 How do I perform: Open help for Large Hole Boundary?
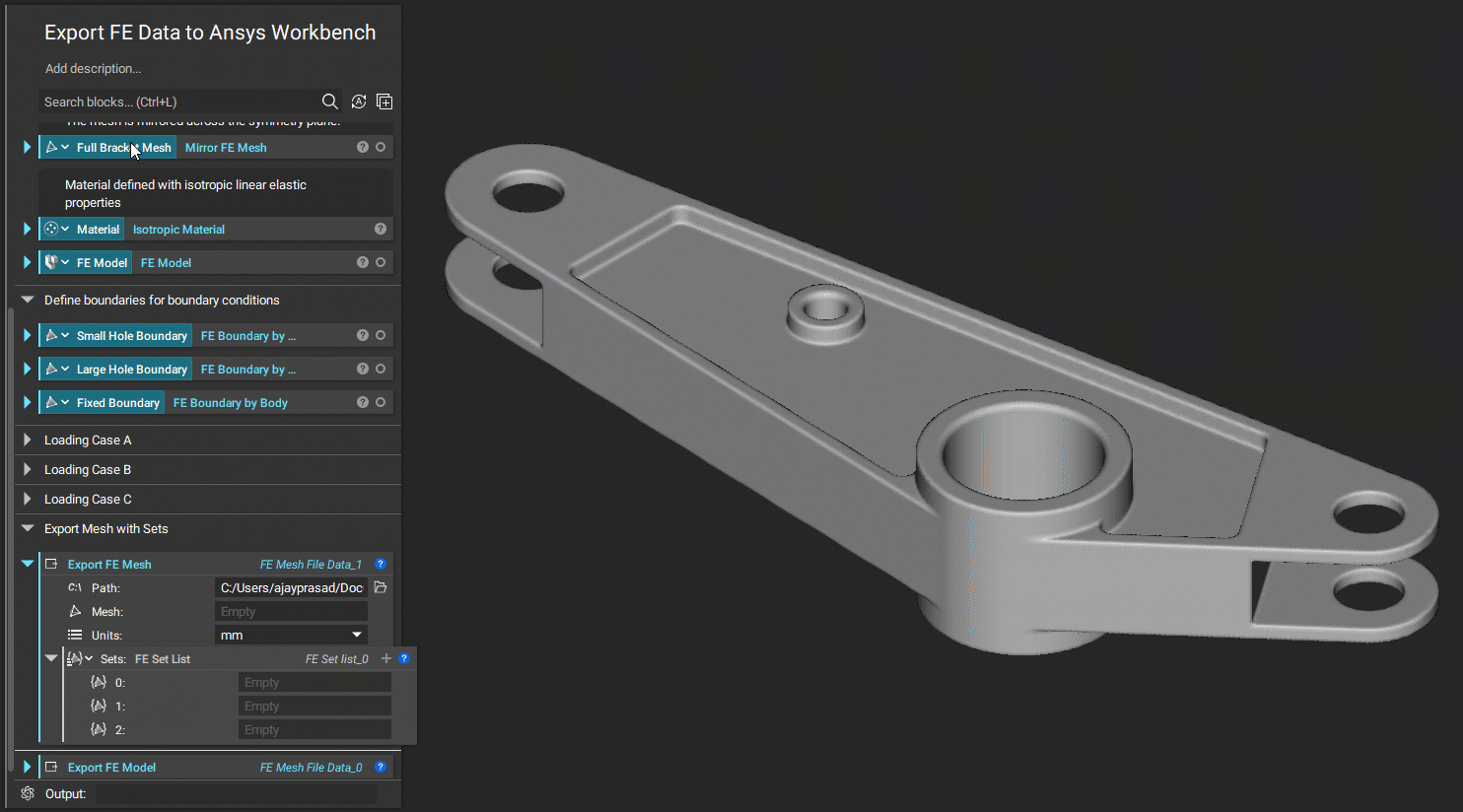point(363,369)
